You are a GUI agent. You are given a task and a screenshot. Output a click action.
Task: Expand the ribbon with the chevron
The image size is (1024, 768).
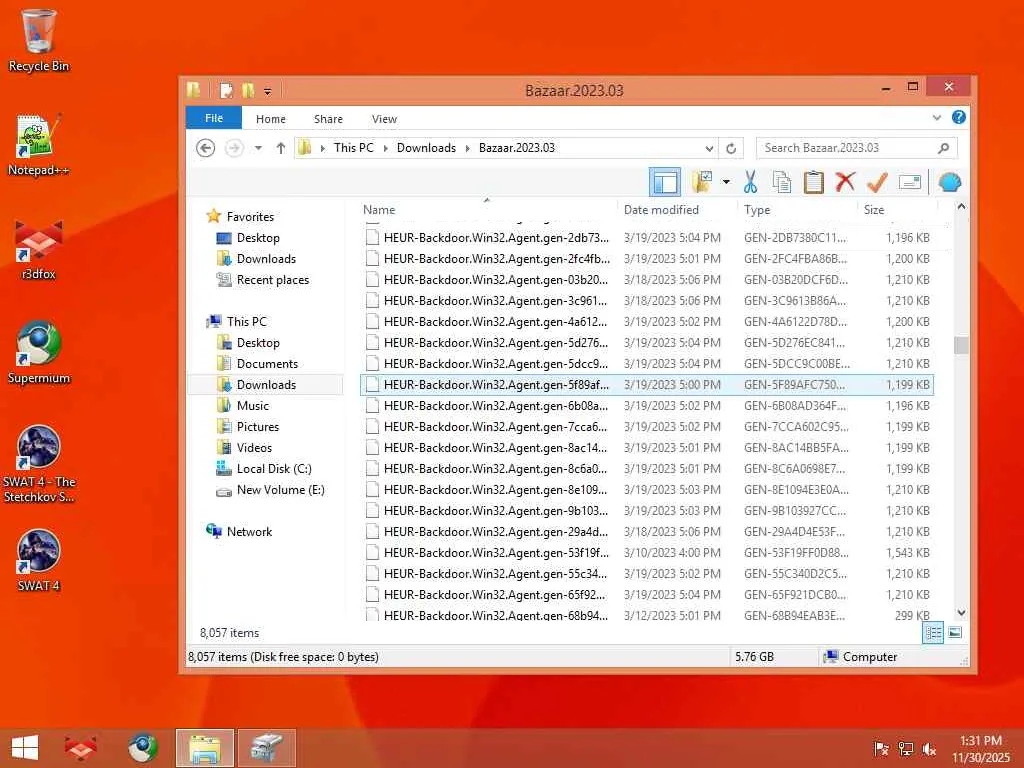tap(936, 118)
